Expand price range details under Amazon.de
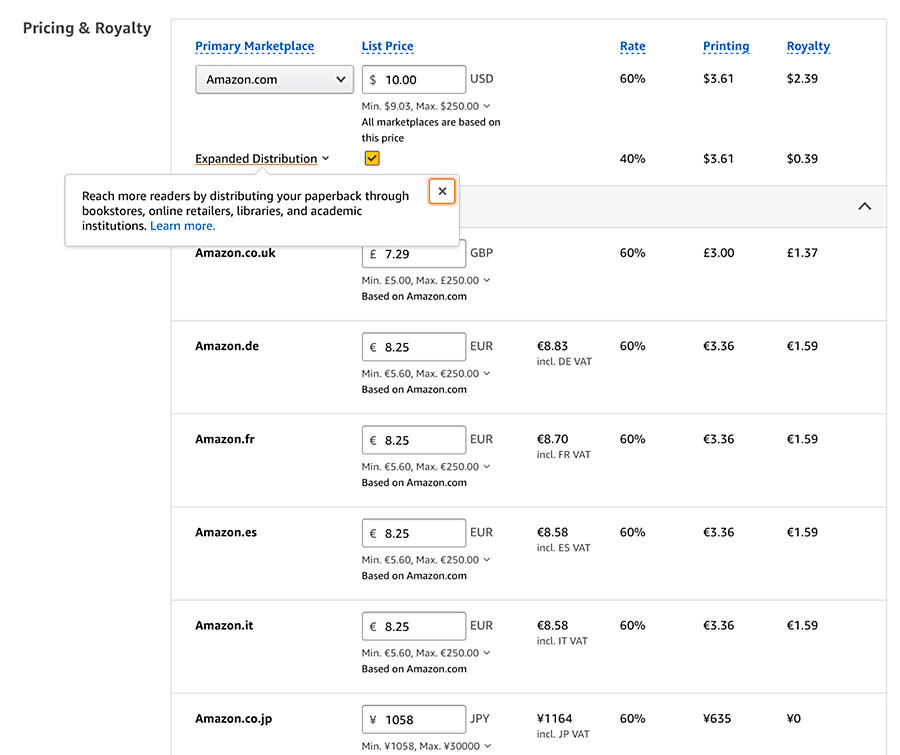This screenshot has width=900, height=755. pos(487,373)
